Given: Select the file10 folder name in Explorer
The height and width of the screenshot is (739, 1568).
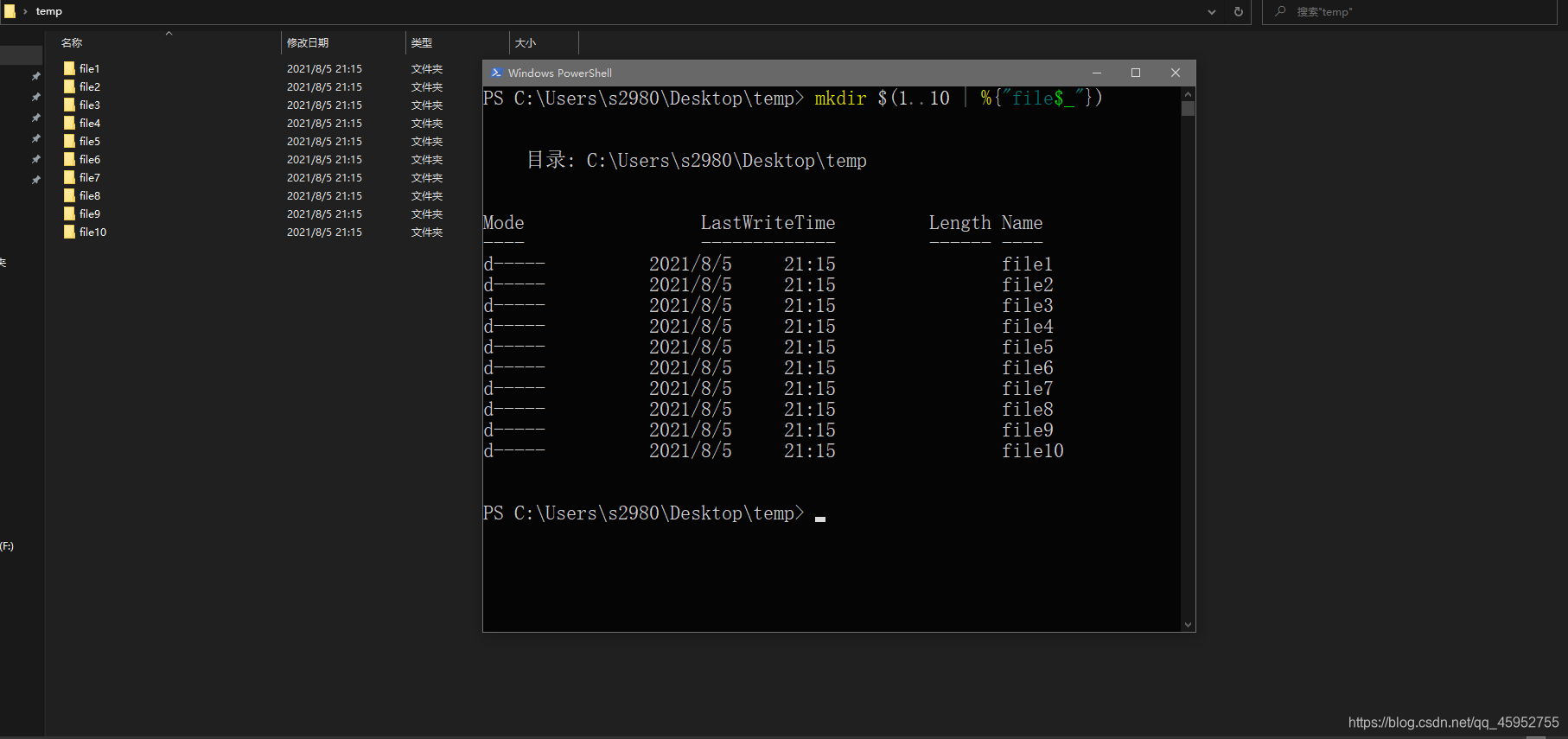Looking at the screenshot, I should click(92, 232).
